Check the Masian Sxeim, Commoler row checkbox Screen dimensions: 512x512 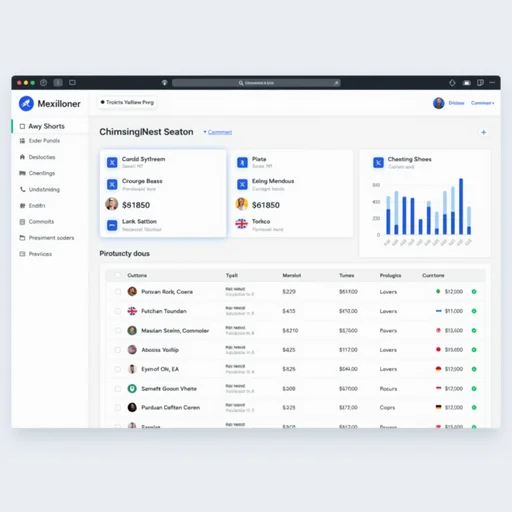tap(118, 330)
